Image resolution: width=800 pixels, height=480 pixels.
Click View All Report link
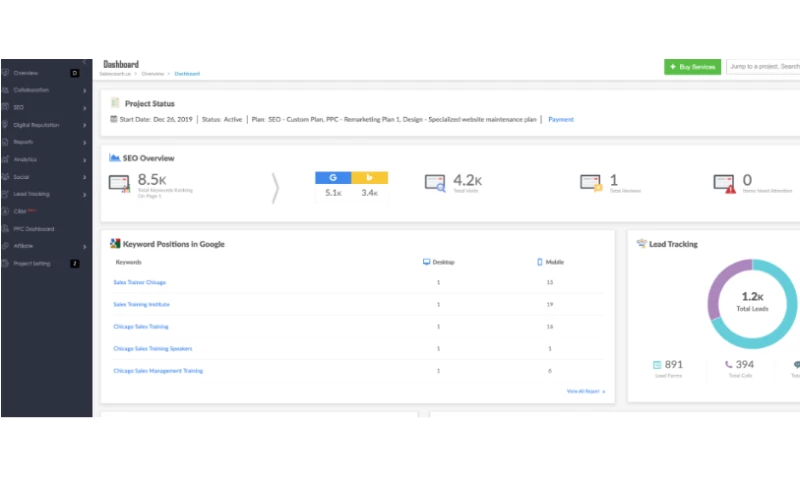(585, 391)
